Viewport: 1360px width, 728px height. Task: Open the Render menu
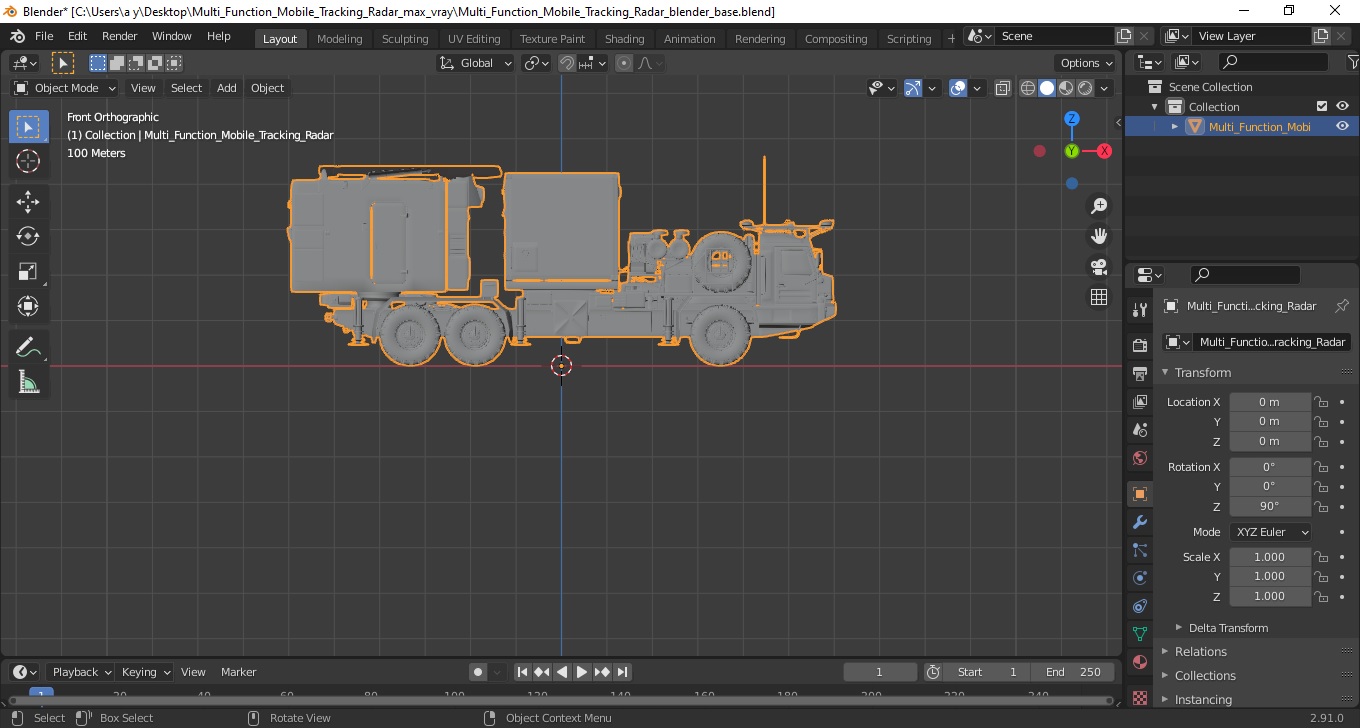[120, 36]
